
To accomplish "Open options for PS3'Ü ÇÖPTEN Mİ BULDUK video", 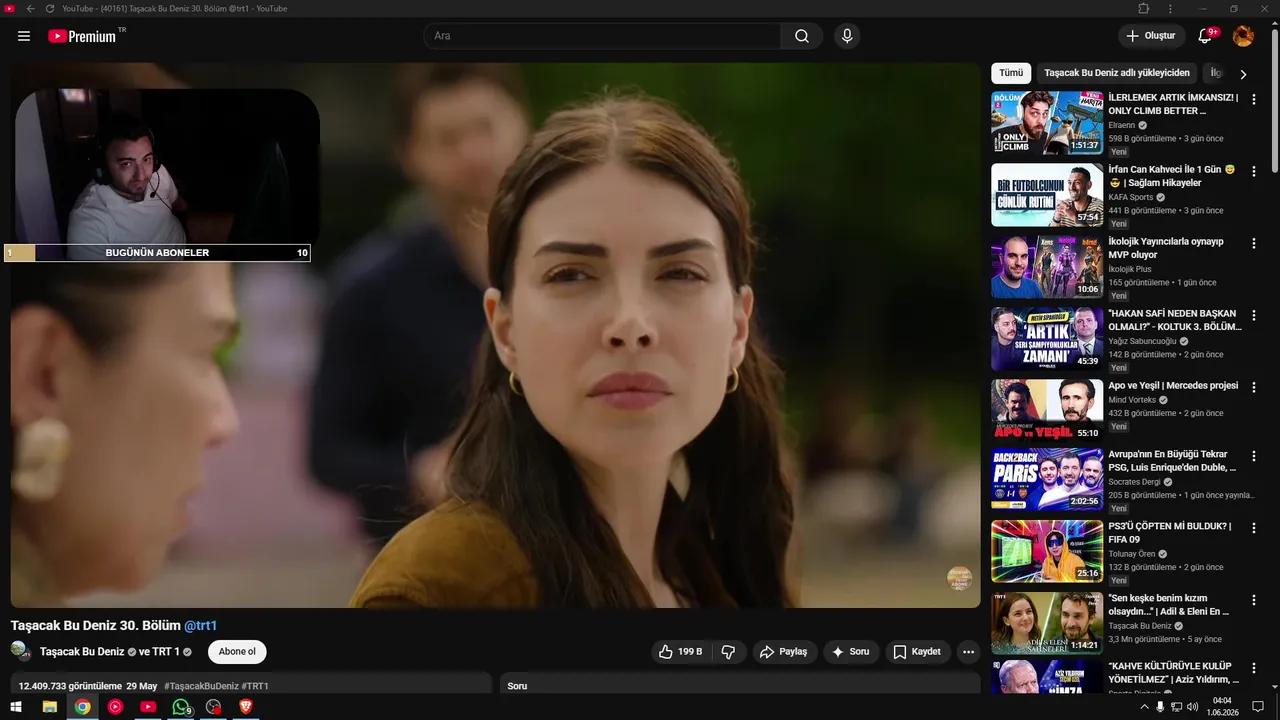I will 1253,527.
